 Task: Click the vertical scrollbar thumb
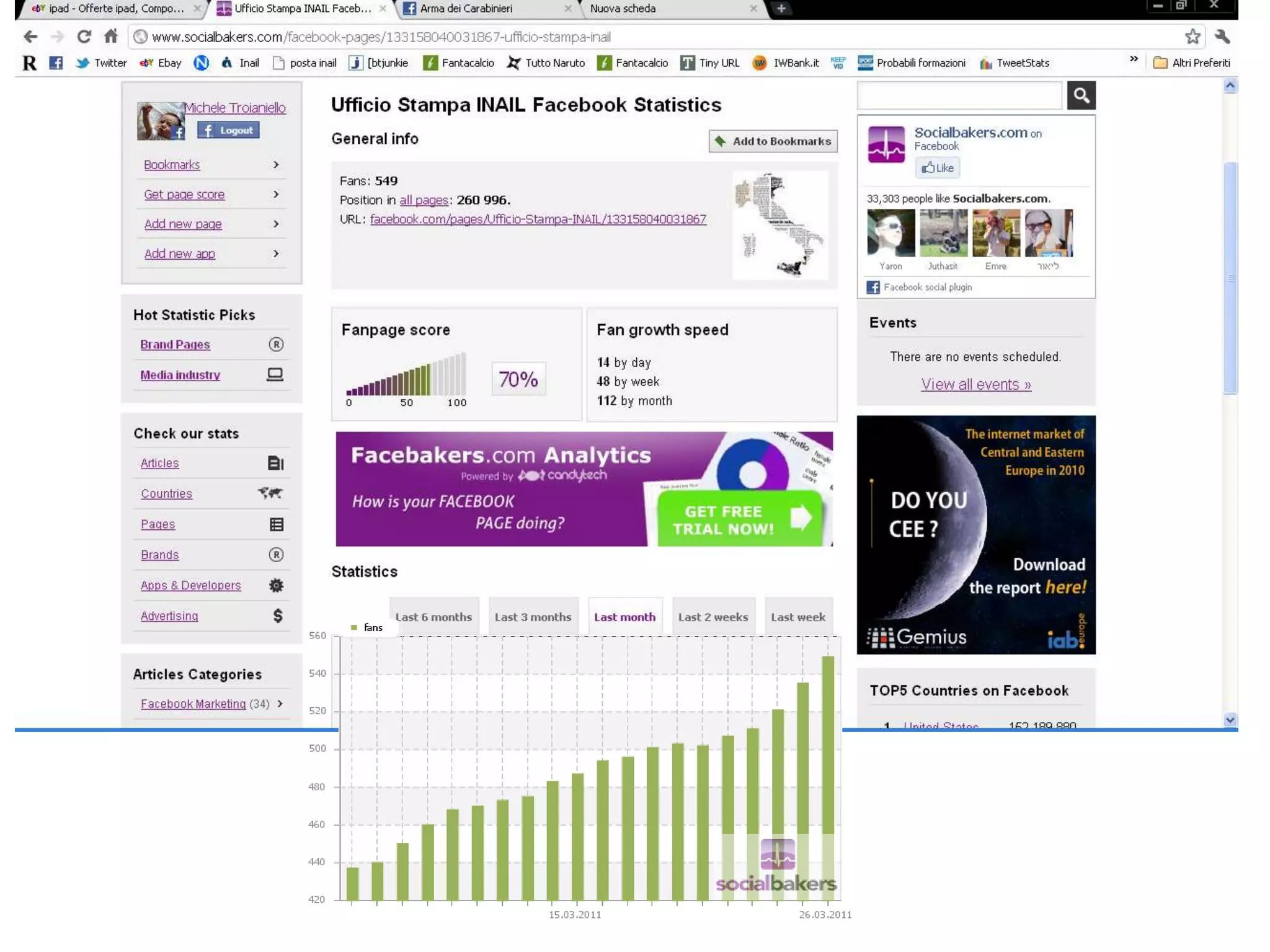1230,278
